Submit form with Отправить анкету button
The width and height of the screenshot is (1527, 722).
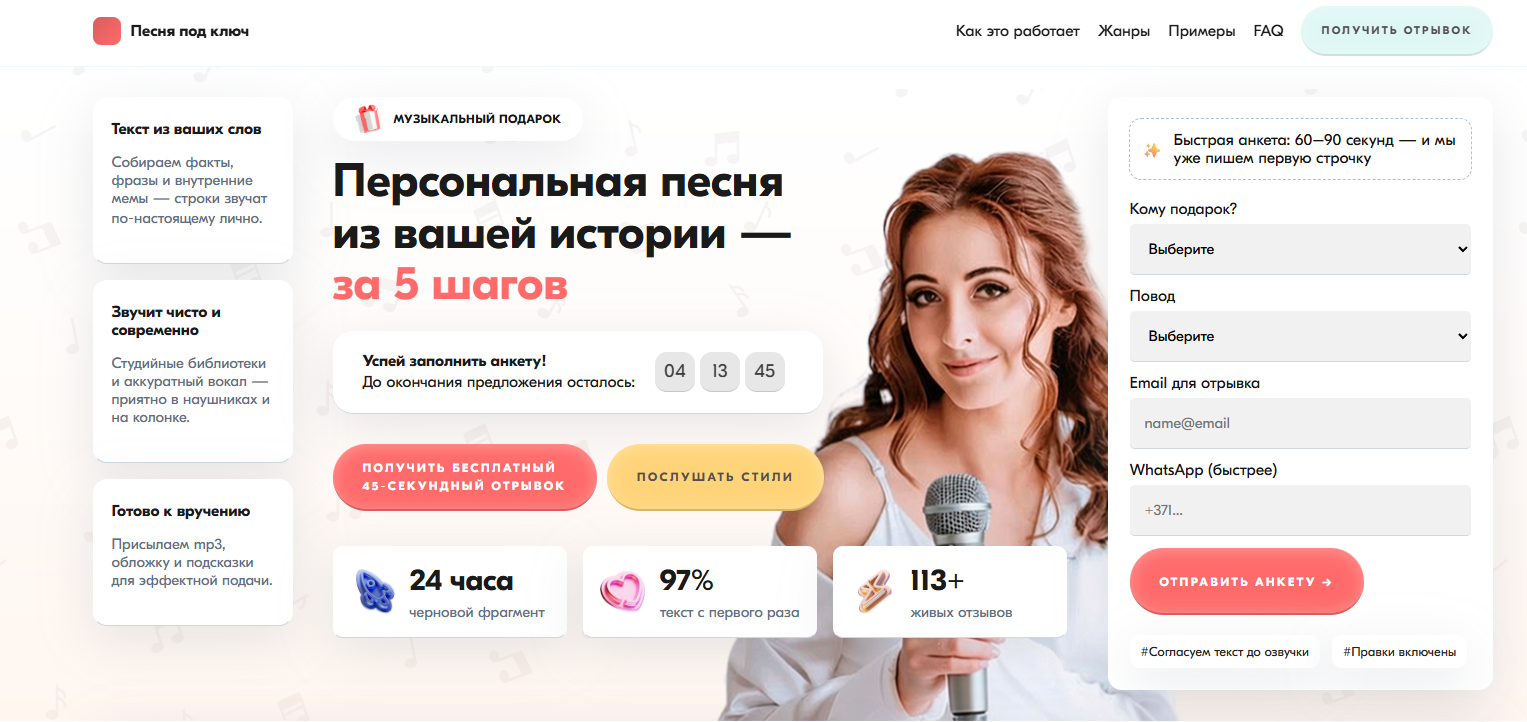(1246, 581)
